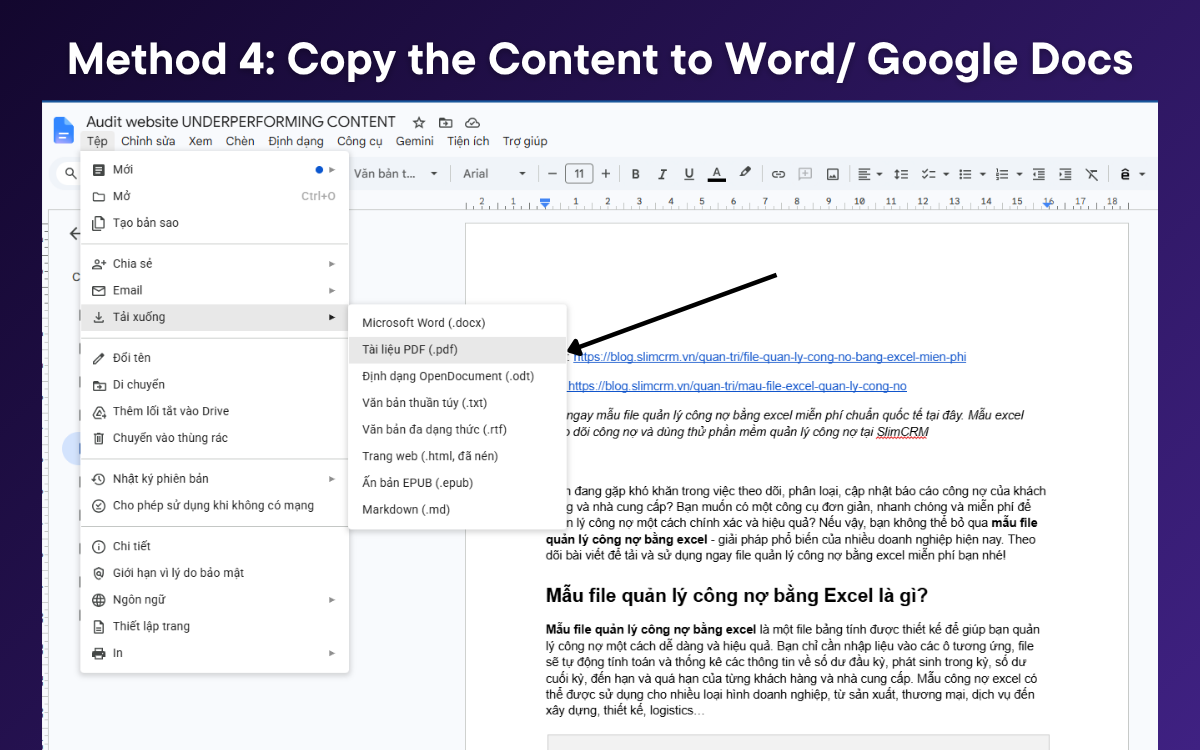Open the Arial font dropdown
The image size is (1200, 750).
(494, 174)
